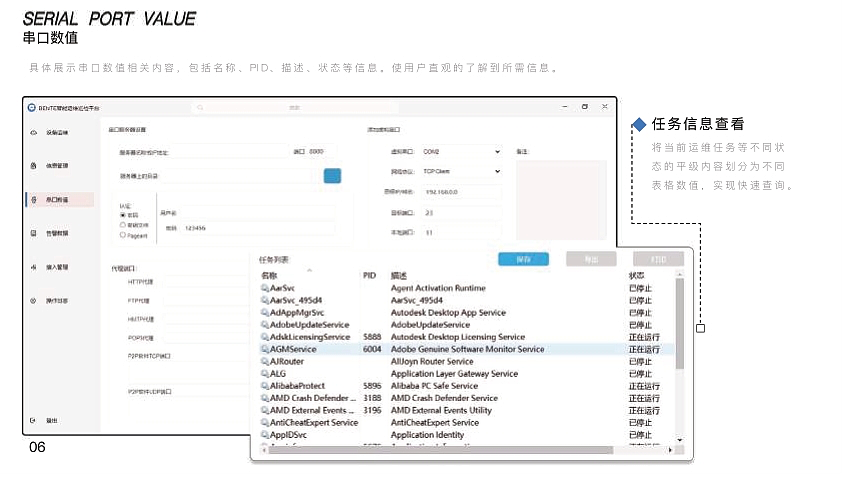Select the highlighted 串口数值 sidebar tab
This screenshot has width=842, height=477.
[x=60, y=199]
